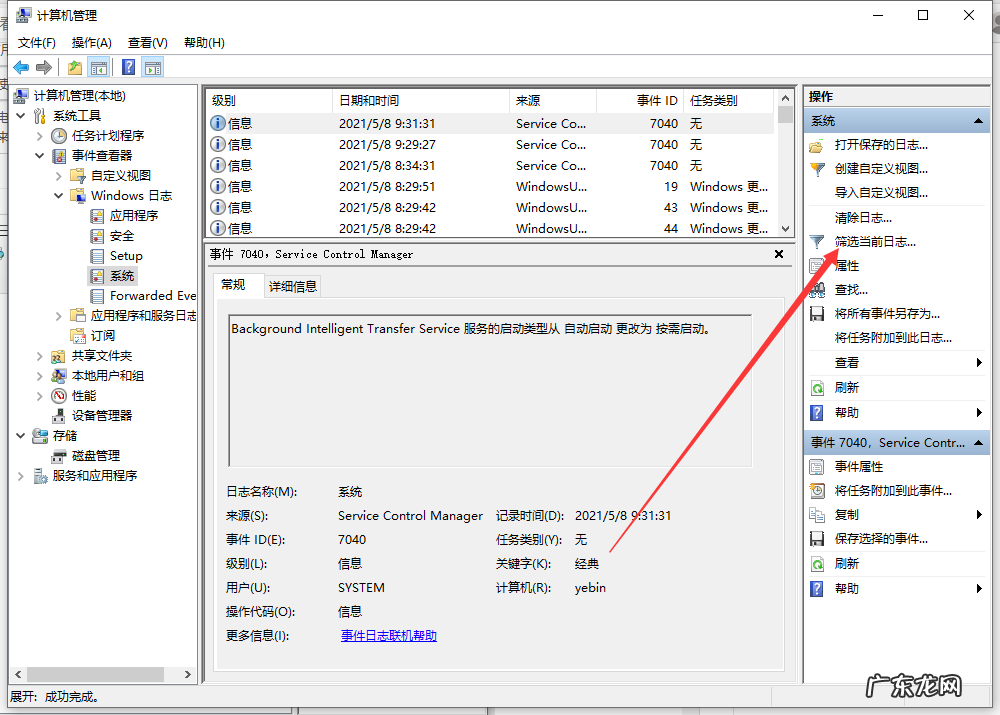Select 事件属性 for event 7040
The width and height of the screenshot is (1000, 715).
[860, 466]
